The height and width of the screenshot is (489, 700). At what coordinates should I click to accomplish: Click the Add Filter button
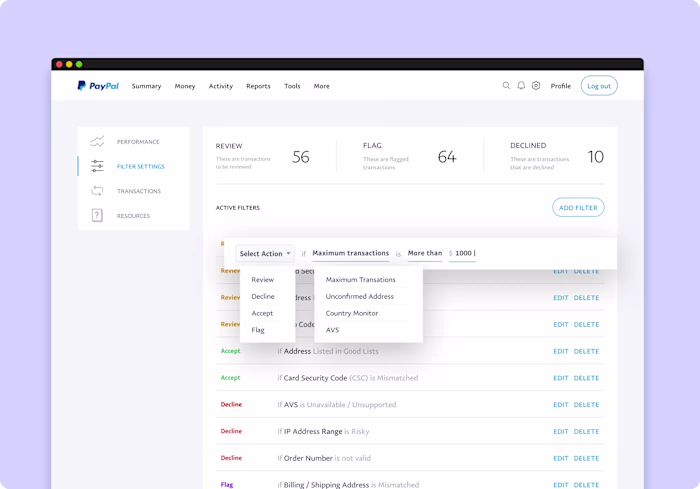pos(578,208)
